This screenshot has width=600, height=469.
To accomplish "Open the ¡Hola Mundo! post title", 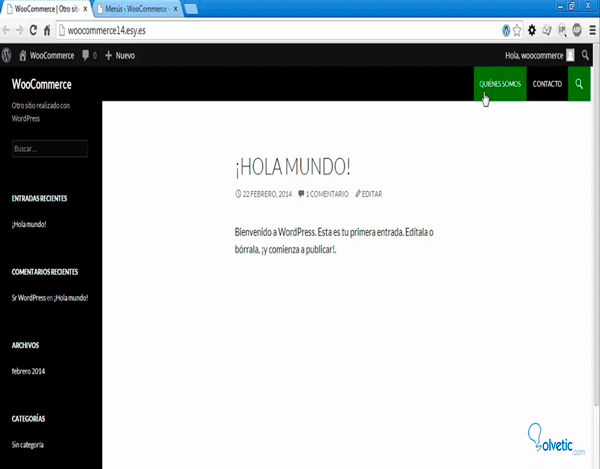I will [x=293, y=167].
